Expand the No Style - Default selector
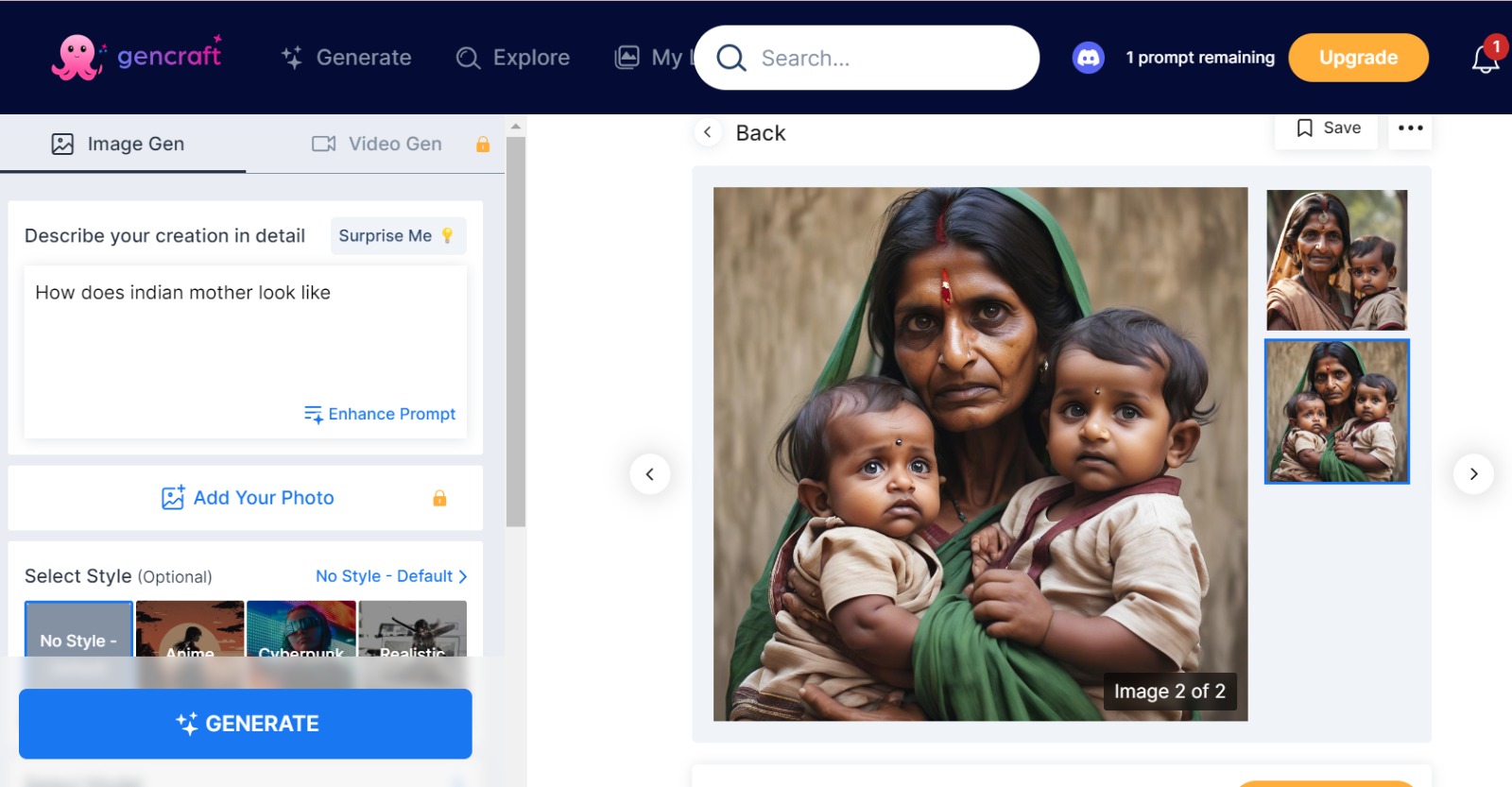This screenshot has height=787, width=1512. [391, 576]
